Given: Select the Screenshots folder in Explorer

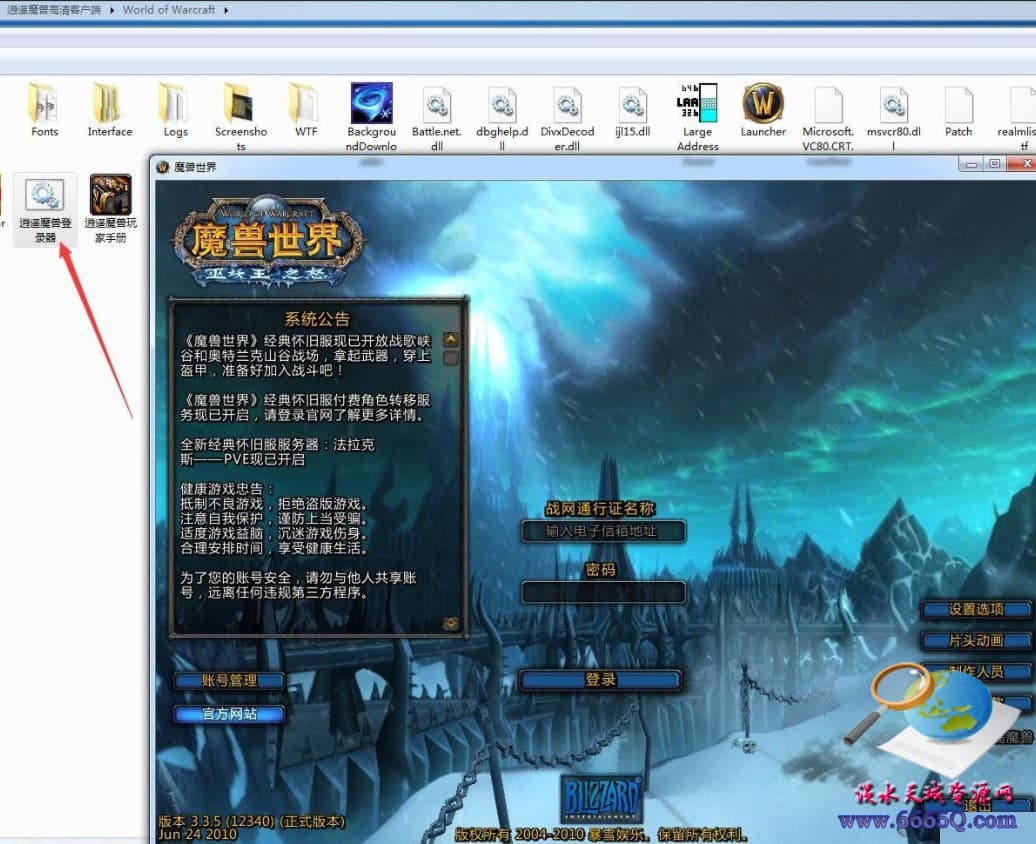Looking at the screenshot, I should (240, 116).
